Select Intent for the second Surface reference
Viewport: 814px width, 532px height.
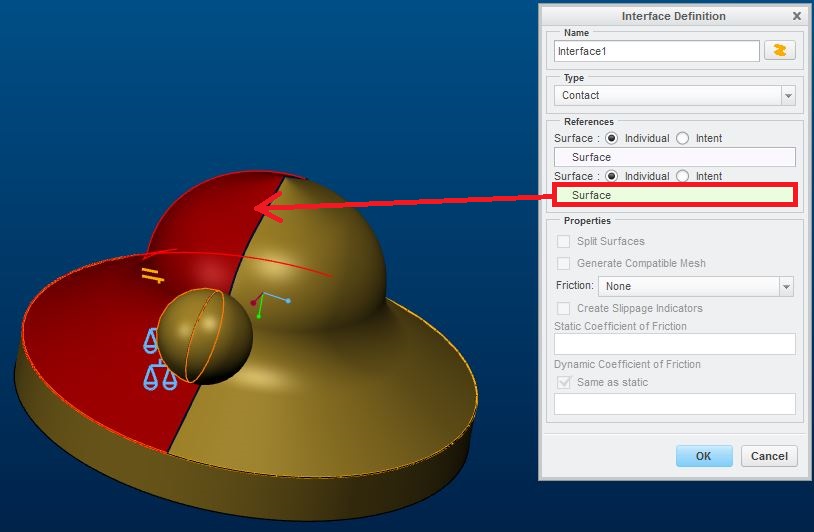pos(683,176)
